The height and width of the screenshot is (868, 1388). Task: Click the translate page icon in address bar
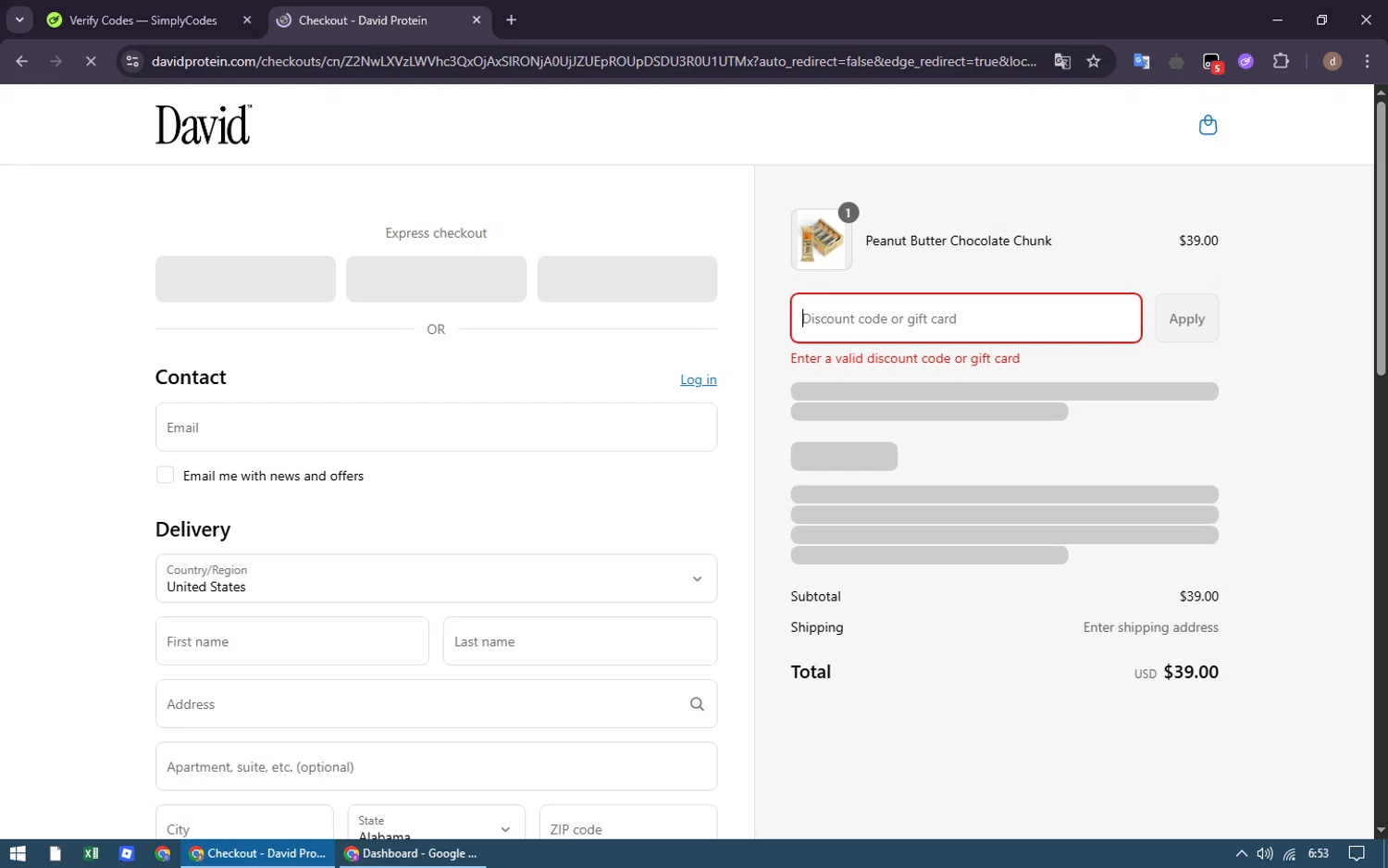(x=1062, y=61)
